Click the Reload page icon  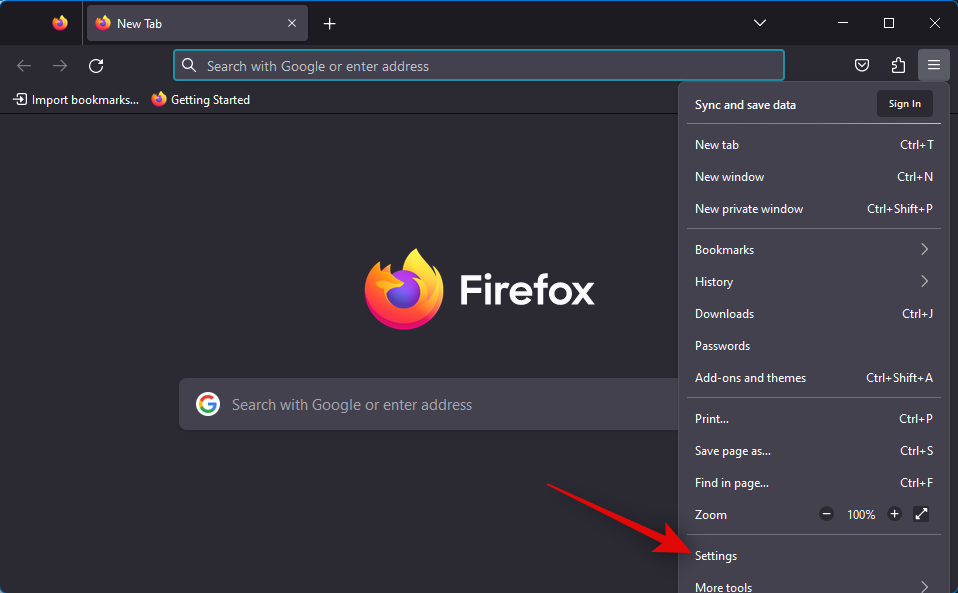[96, 66]
